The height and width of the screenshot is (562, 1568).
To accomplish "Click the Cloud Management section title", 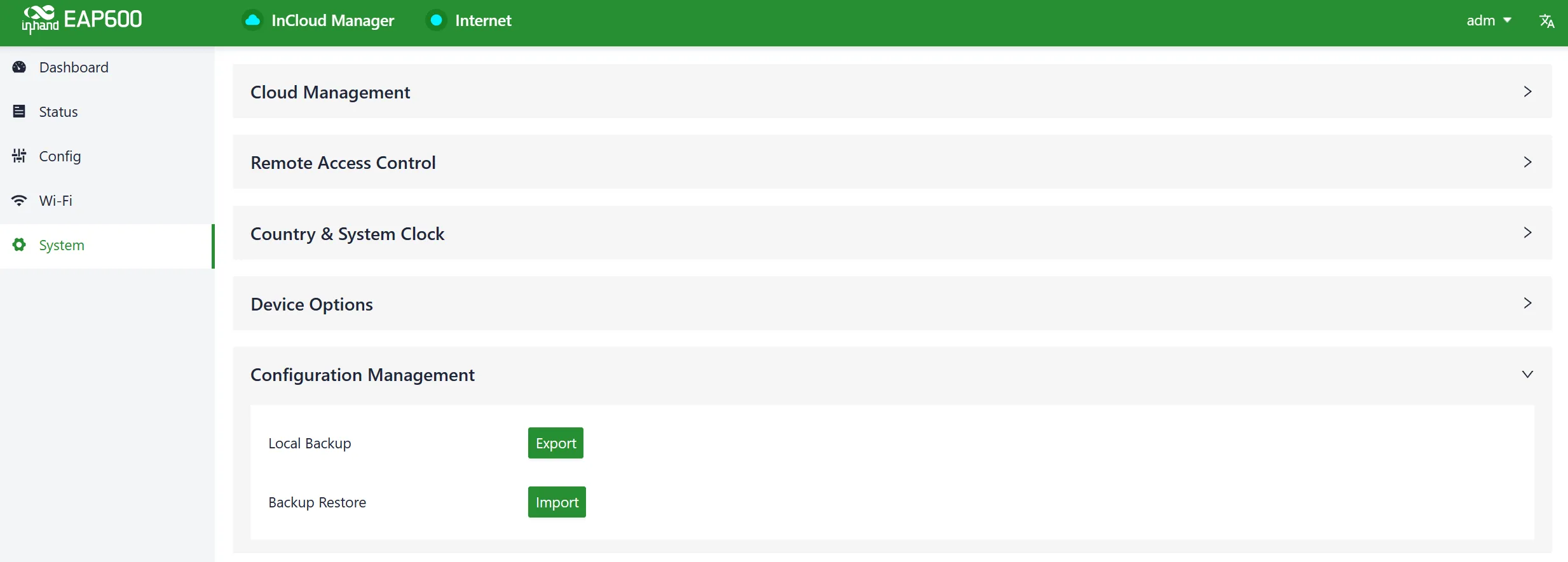I will (331, 93).
